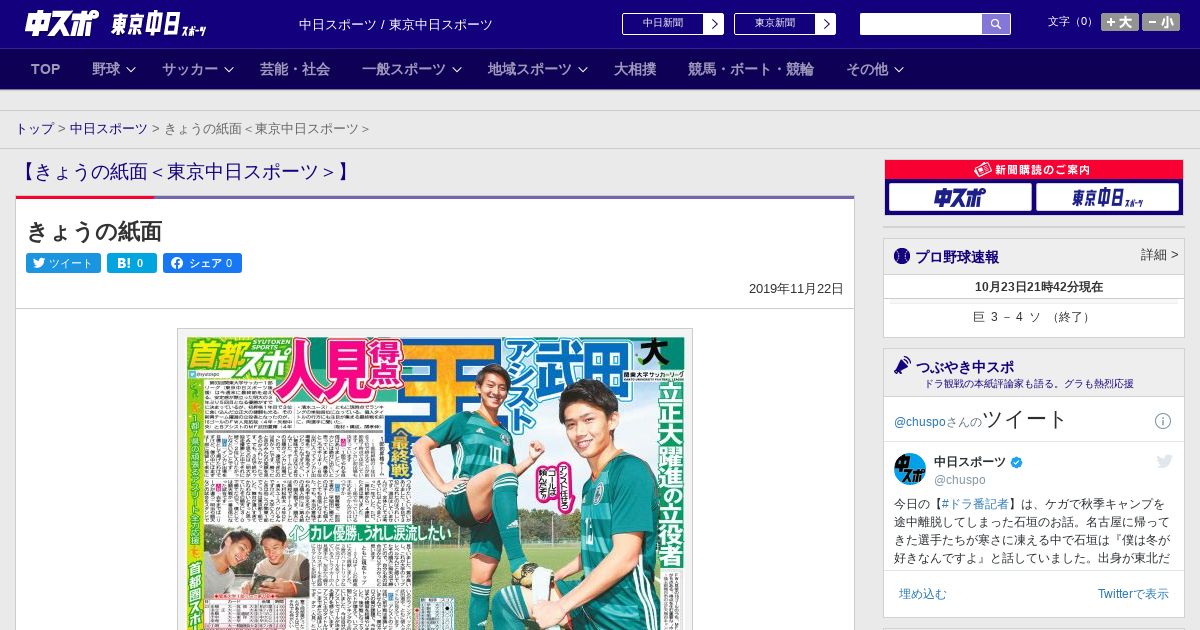This screenshot has height=630, width=1200.
Task: Click the @chuspo handle in tweet
Action: click(x=960, y=480)
